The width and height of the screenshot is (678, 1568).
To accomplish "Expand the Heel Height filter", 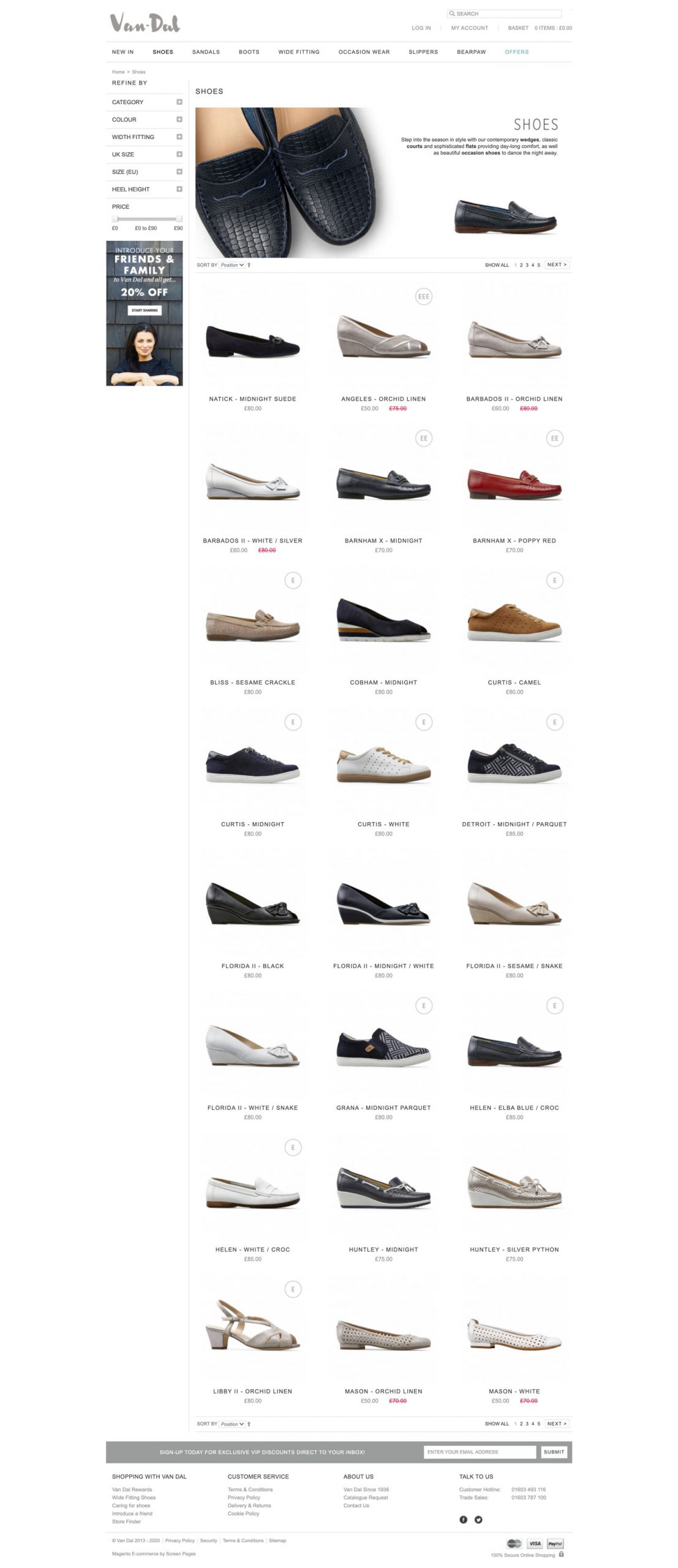I will (147, 189).
